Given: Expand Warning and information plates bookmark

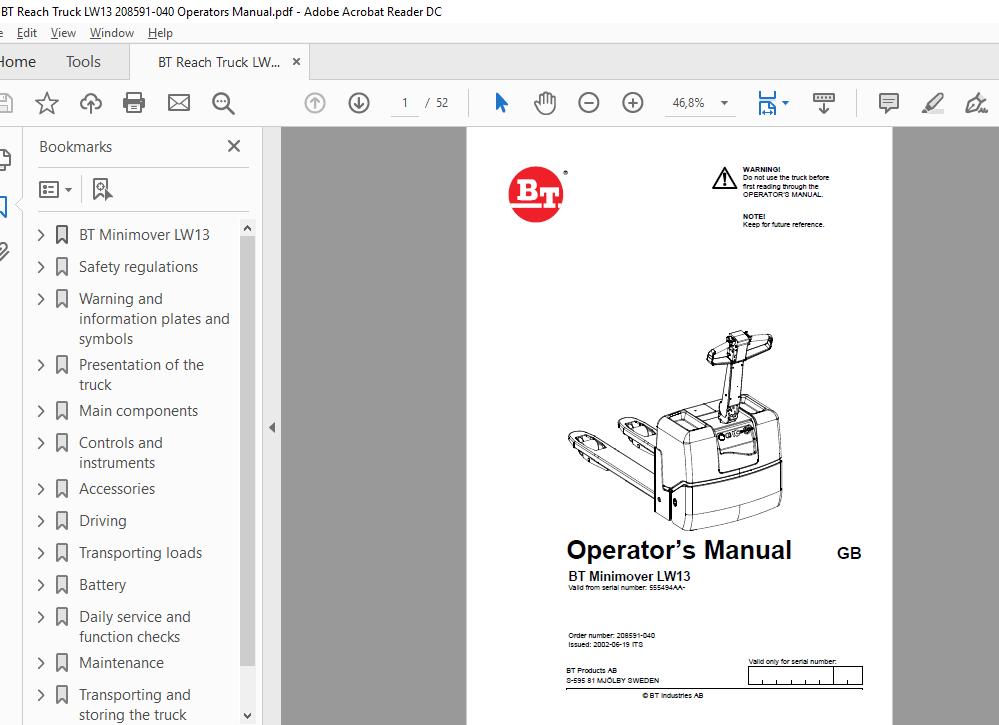Looking at the screenshot, I should 41,299.
